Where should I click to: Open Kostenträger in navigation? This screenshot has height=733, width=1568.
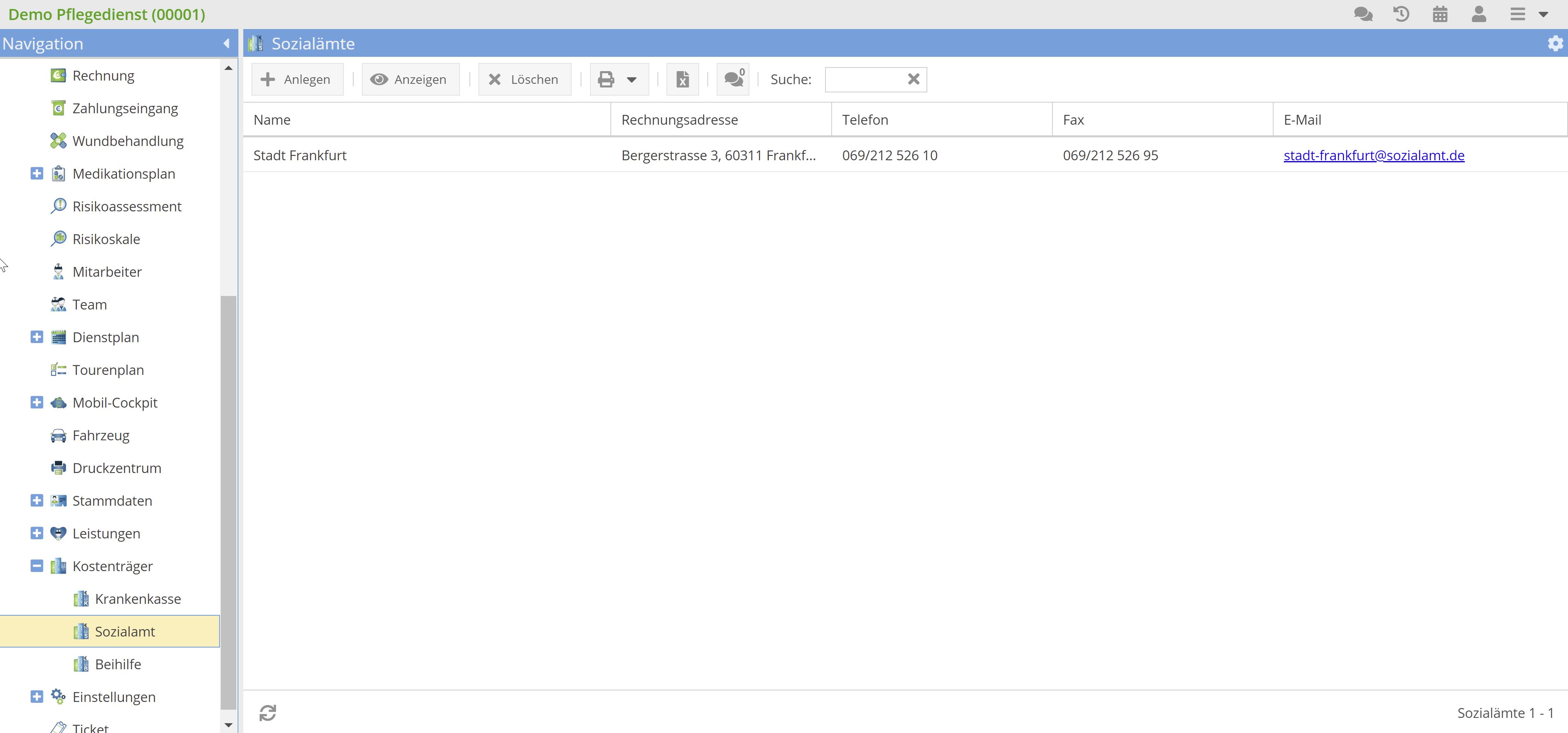pyautogui.click(x=112, y=566)
